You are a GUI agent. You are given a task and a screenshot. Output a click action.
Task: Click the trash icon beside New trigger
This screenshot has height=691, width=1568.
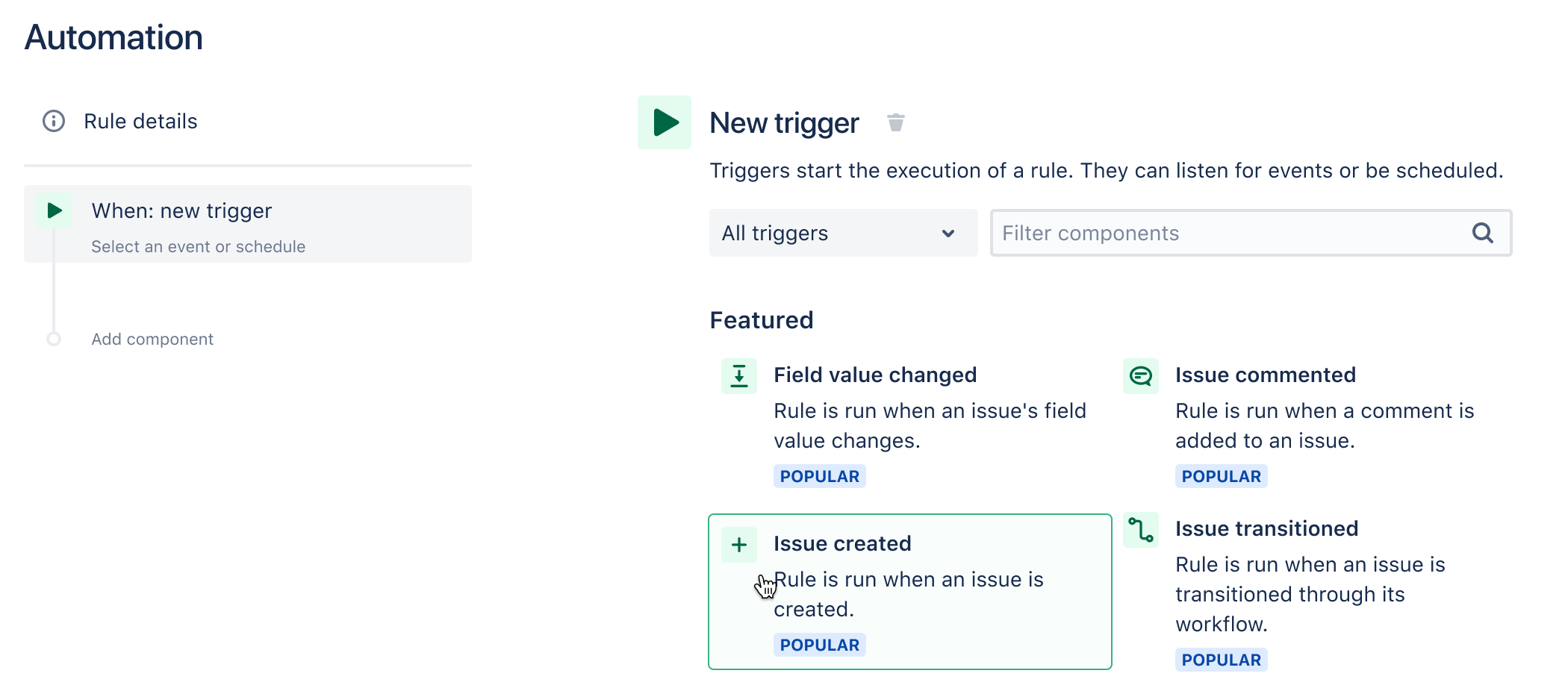tap(895, 122)
